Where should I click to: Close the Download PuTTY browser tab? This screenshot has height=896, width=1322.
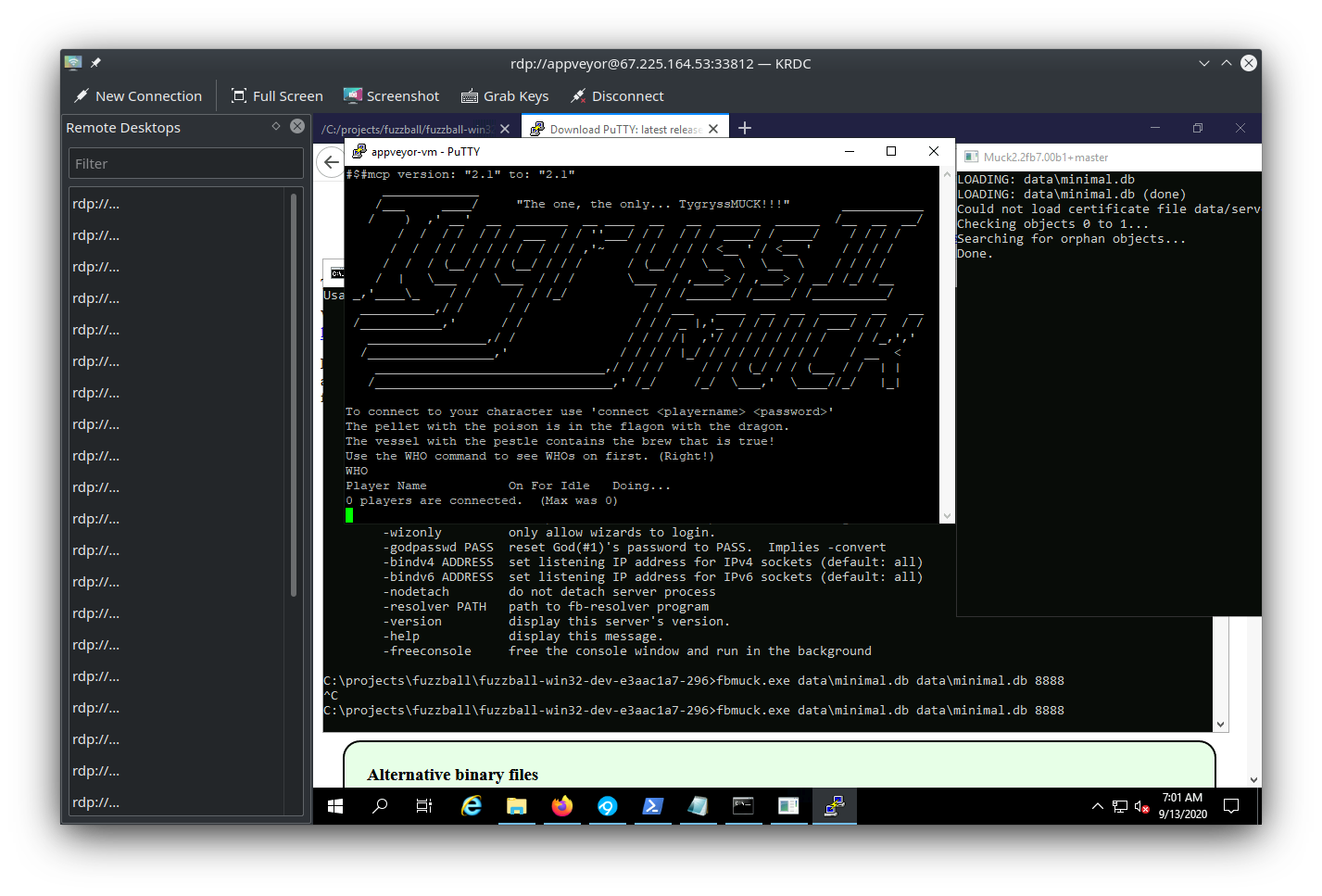[x=713, y=129]
